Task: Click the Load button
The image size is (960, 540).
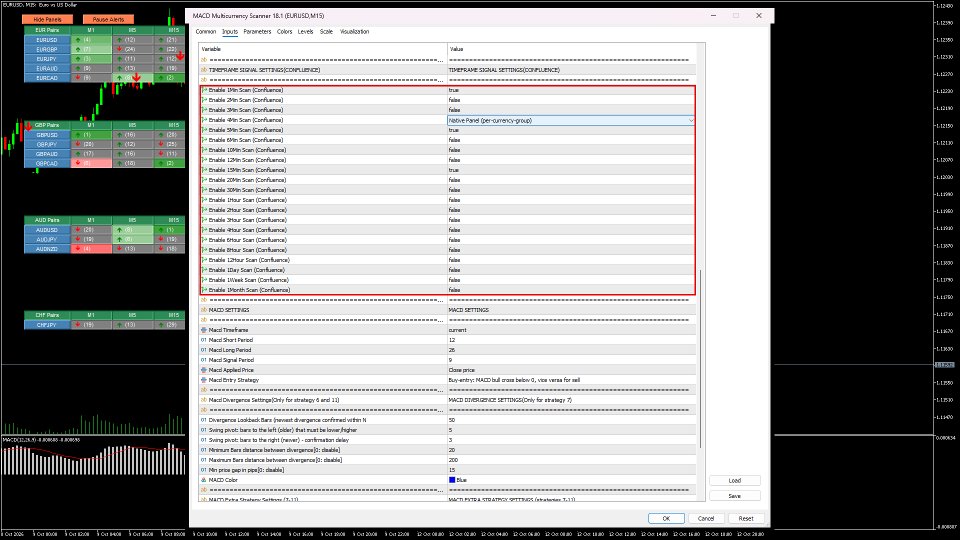Action: (x=735, y=481)
